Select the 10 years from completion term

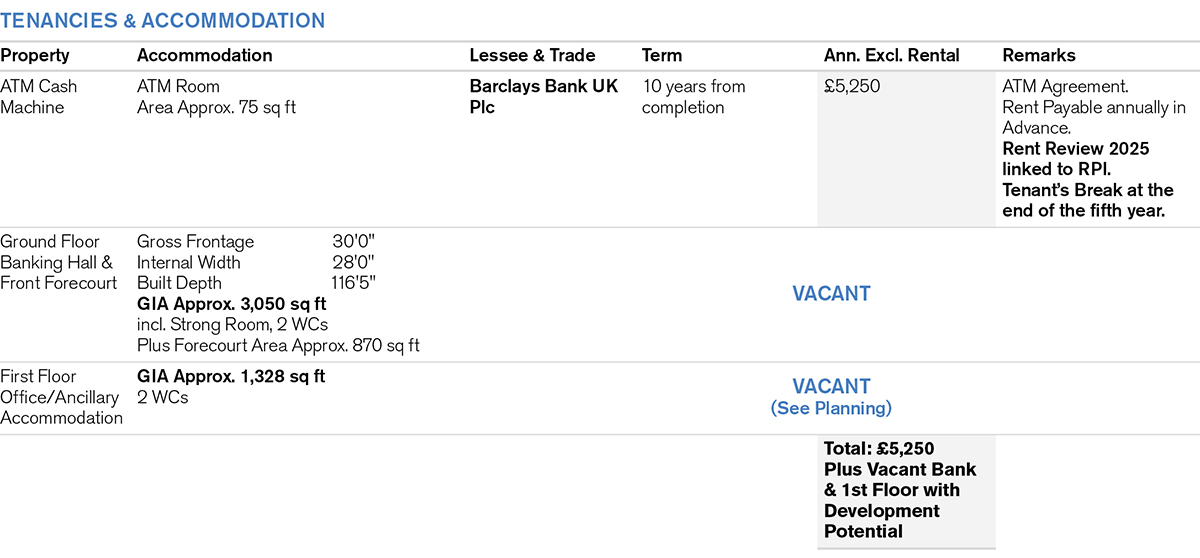click(x=693, y=97)
